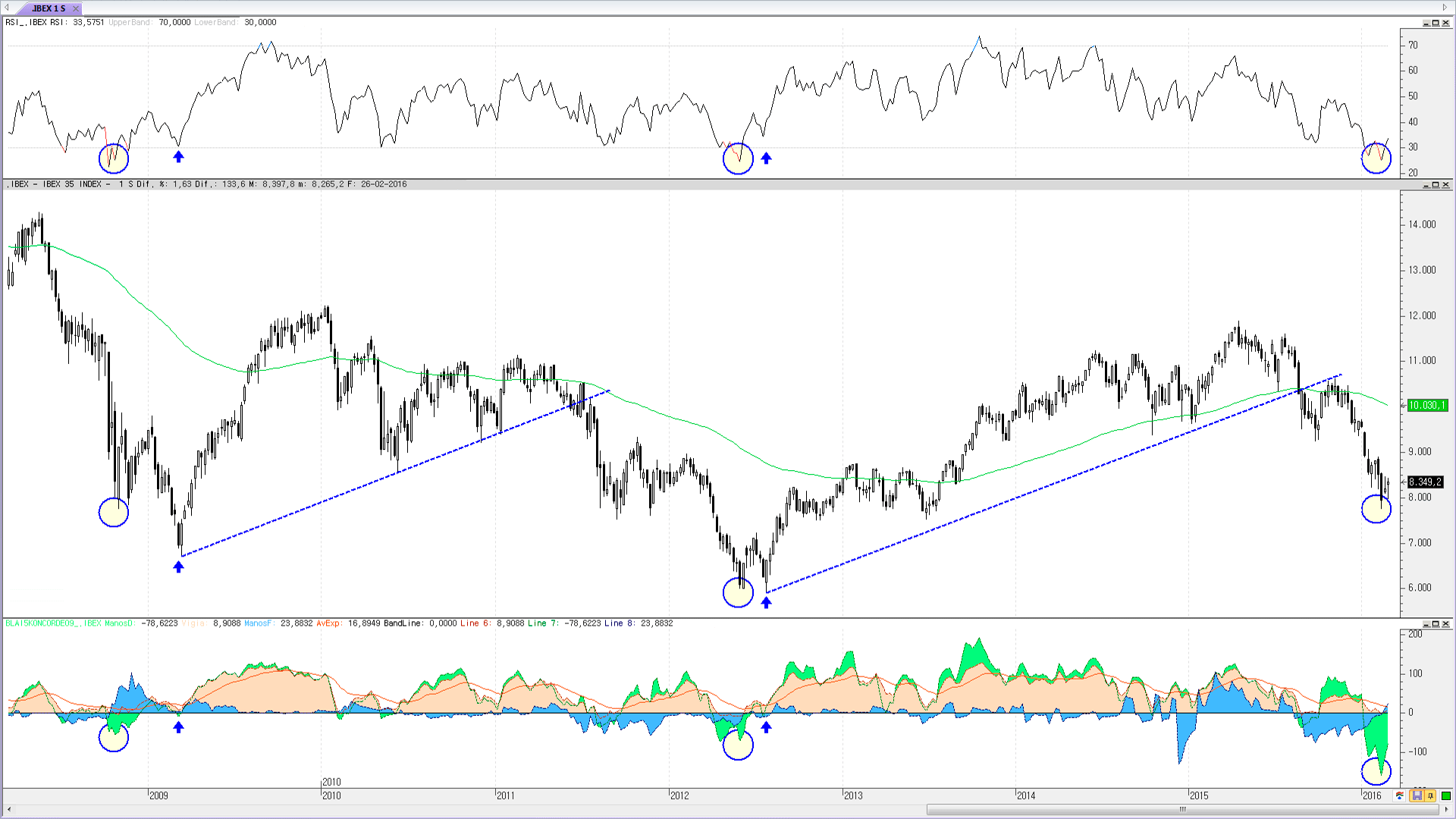
Task: Click the green moving average value 10.030,1
Action: pos(1427,406)
